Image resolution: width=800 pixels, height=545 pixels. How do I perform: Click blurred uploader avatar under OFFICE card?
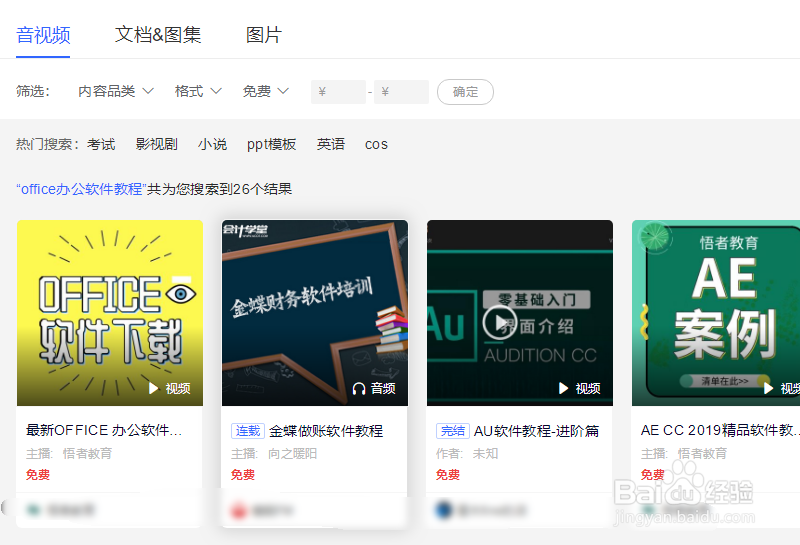click(34, 509)
